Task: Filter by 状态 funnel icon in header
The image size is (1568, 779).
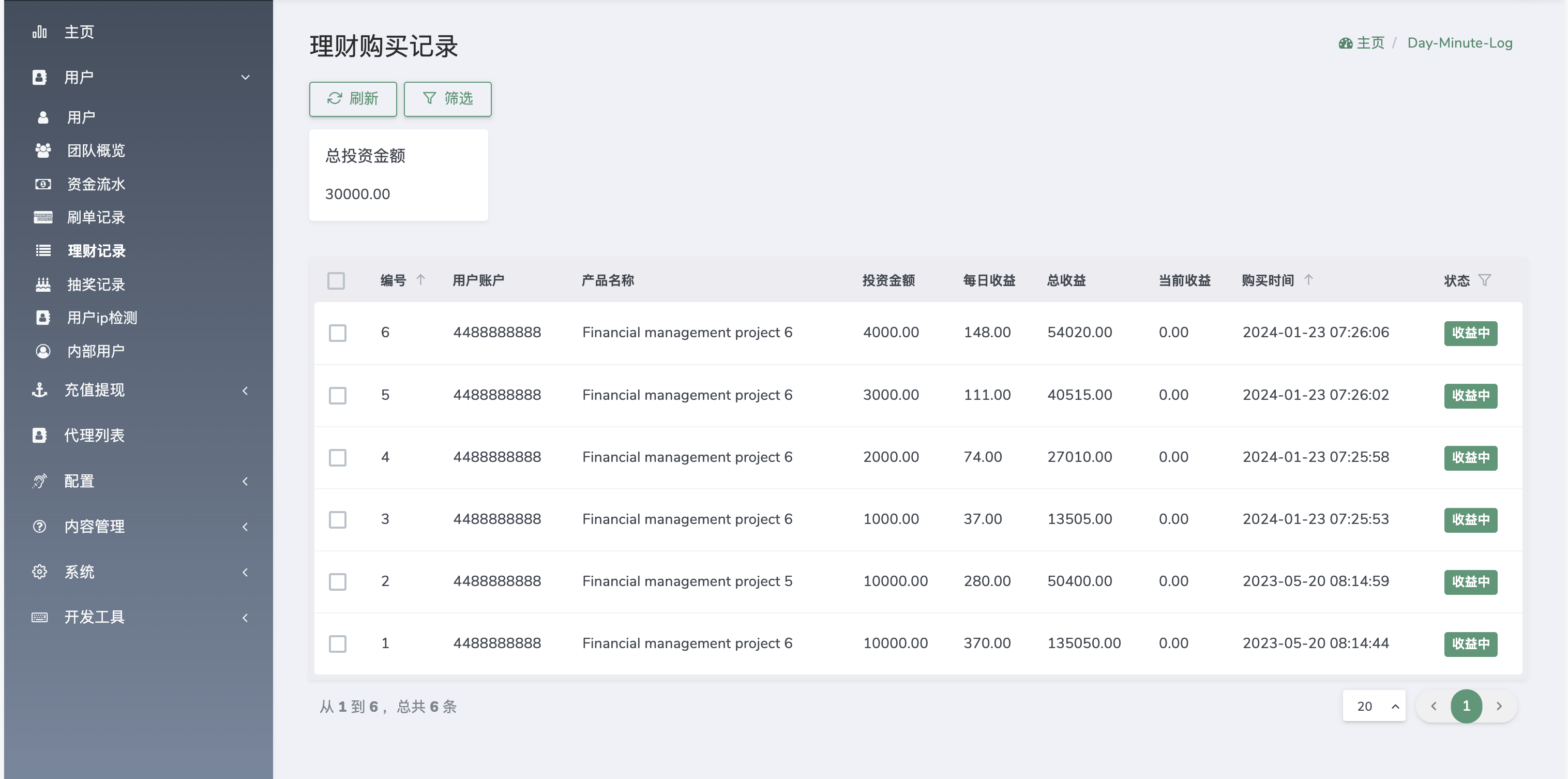Action: (1485, 280)
